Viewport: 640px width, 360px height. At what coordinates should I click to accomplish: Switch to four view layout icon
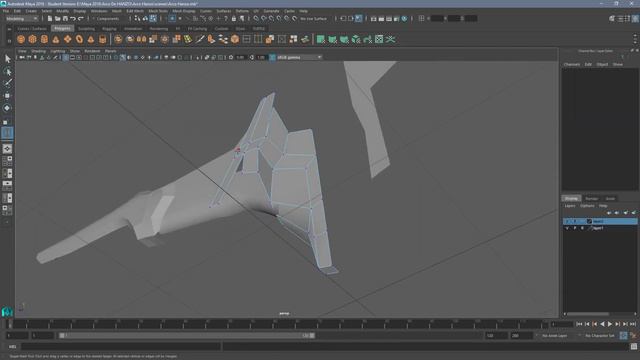pyautogui.click(x=7, y=161)
